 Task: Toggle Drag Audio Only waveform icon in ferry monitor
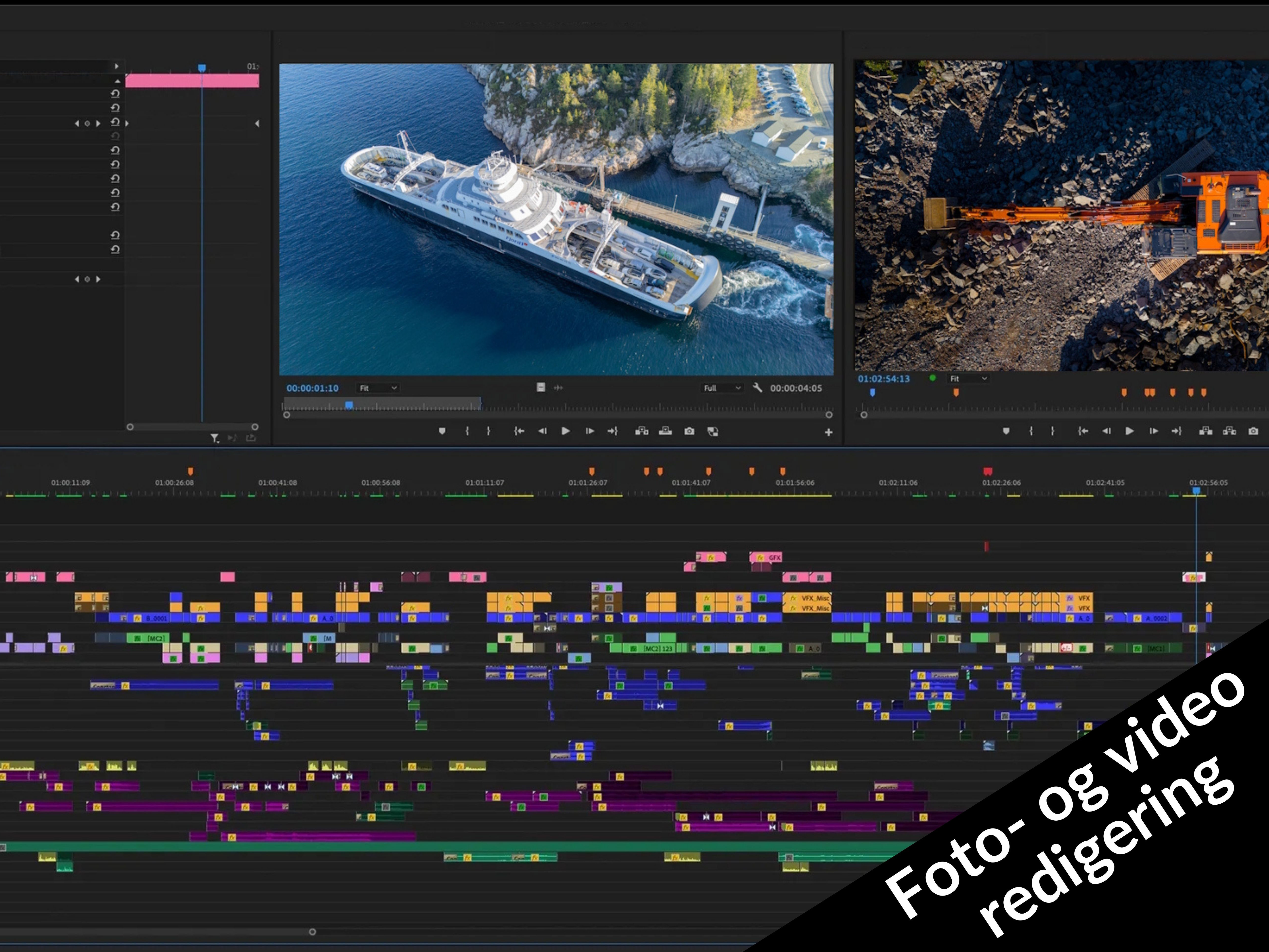click(558, 388)
